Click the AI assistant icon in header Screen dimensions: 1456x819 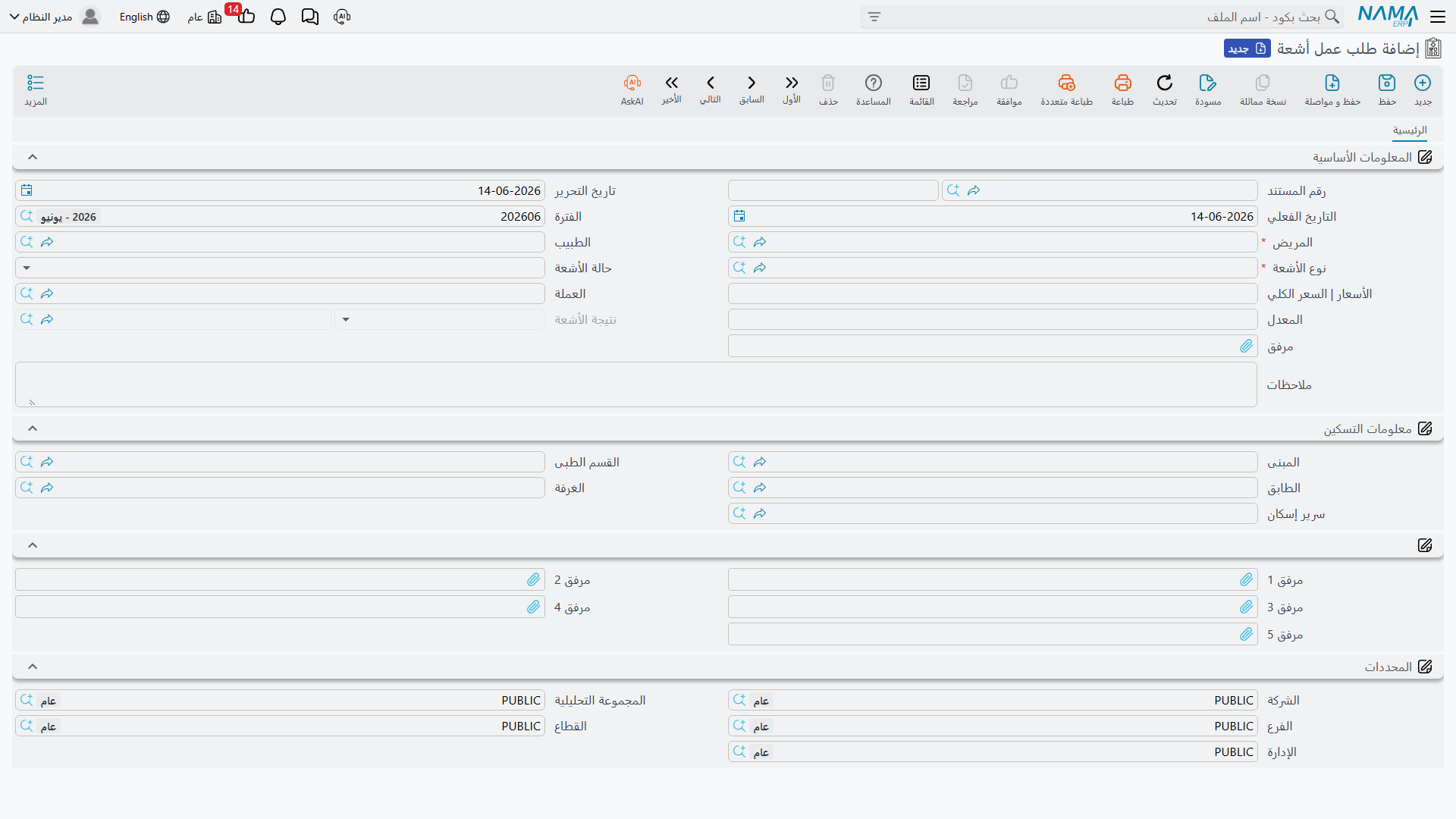coord(342,17)
